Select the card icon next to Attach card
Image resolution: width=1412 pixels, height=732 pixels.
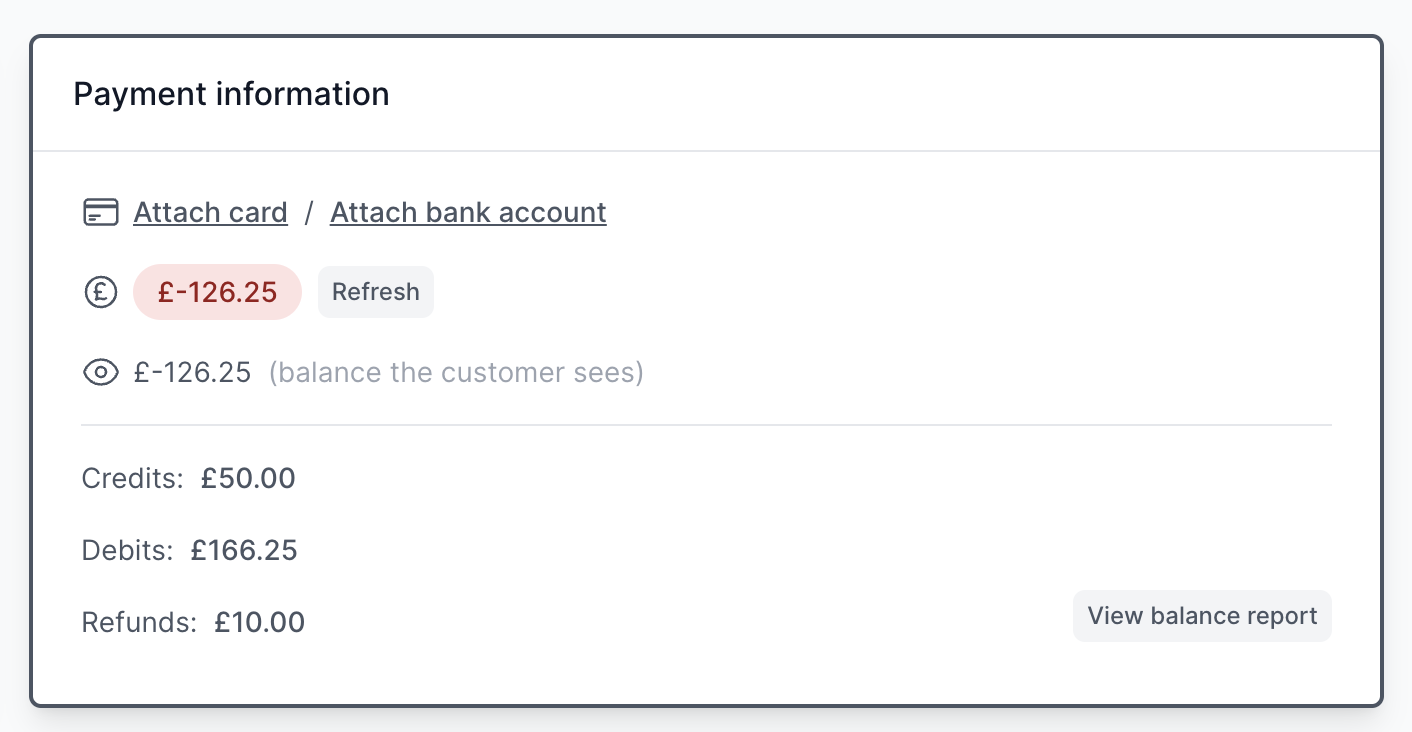[100, 212]
